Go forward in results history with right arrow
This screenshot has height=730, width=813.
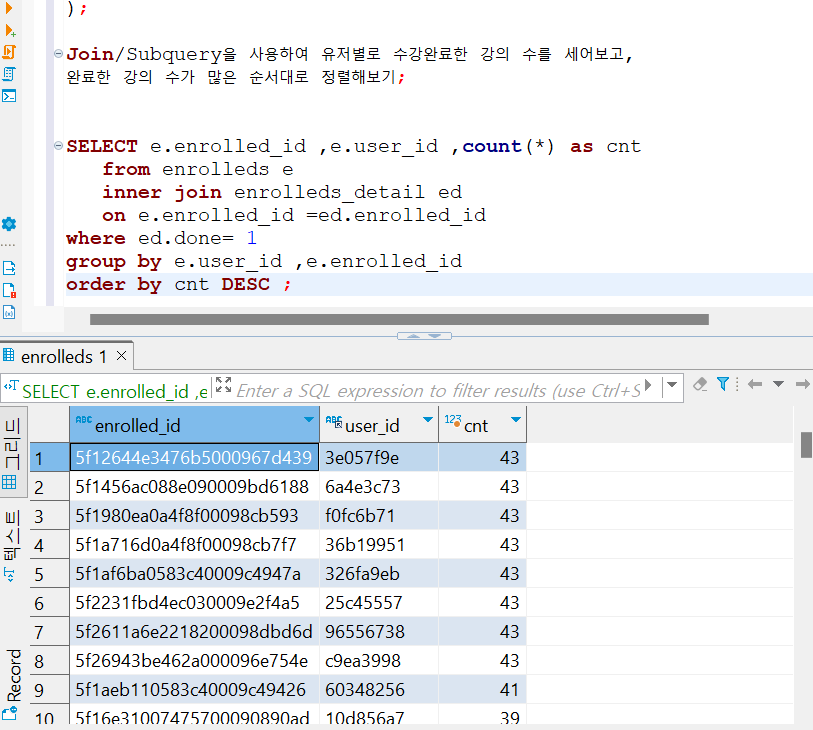pos(803,384)
